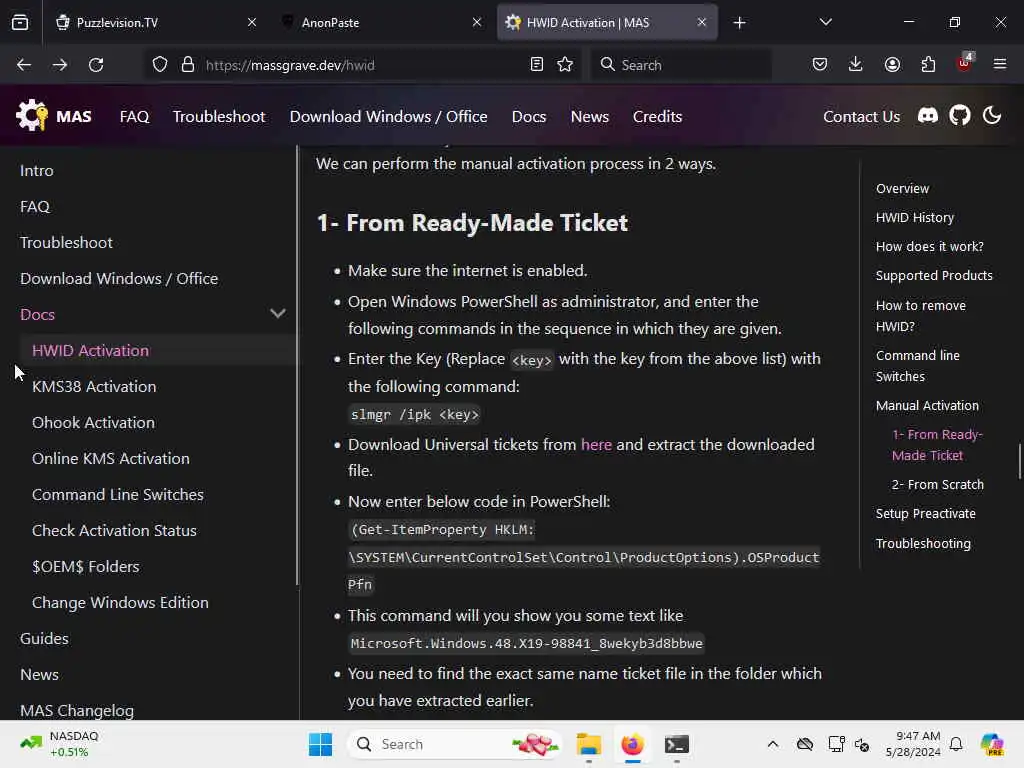Click the 'here' Universal tickets link
The image size is (1024, 768).
coord(596,445)
